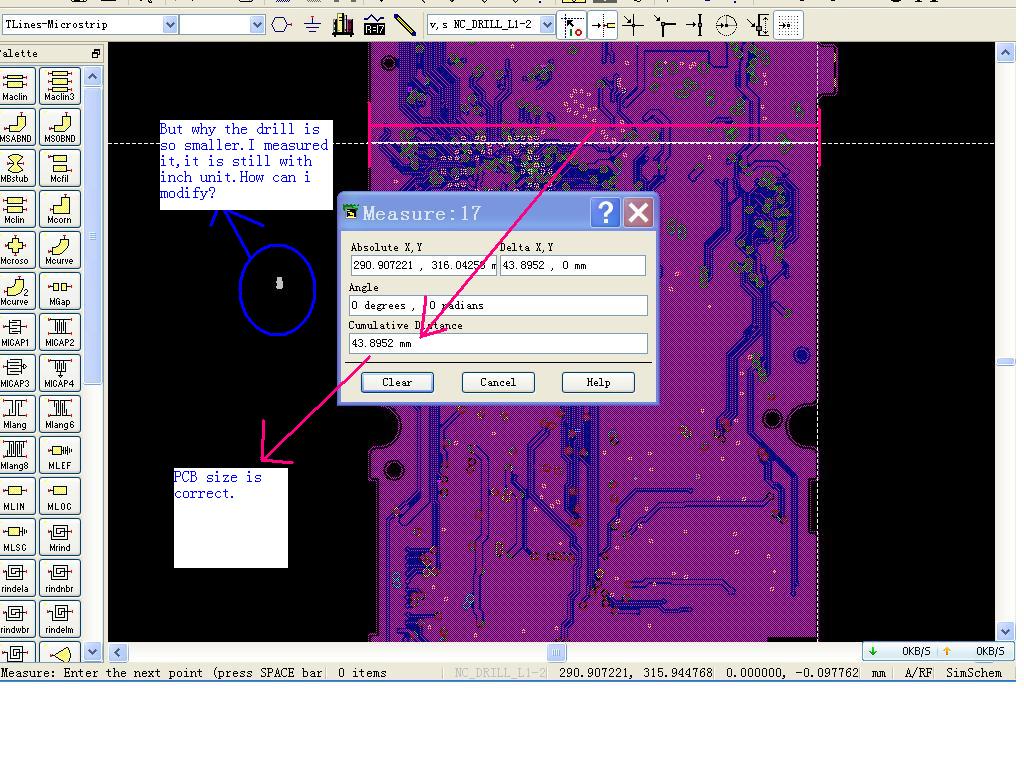Open the empty component history dropdown
The width and height of the screenshot is (1024, 768).
tap(257, 25)
